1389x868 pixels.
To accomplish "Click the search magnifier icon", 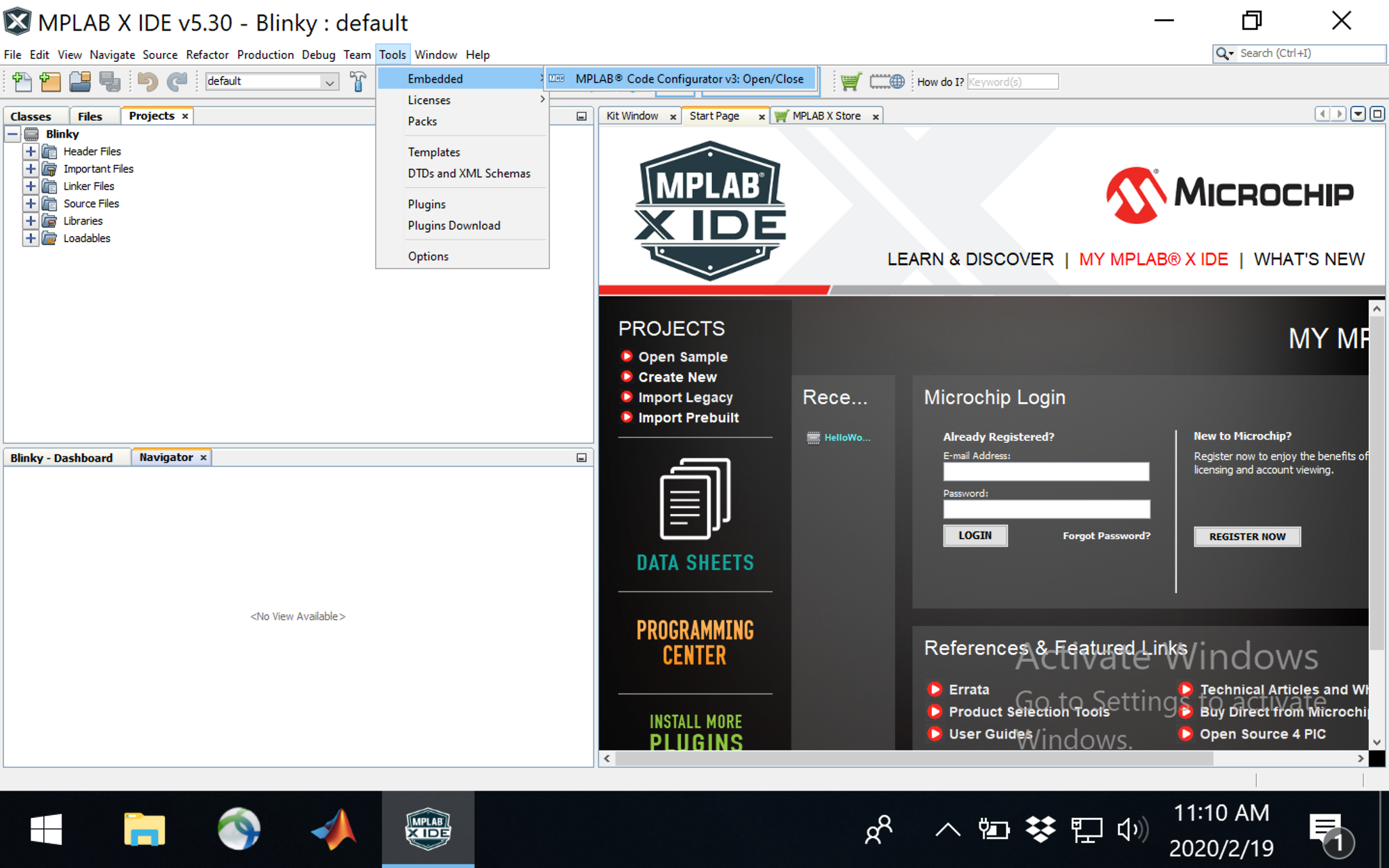I will (x=1224, y=54).
